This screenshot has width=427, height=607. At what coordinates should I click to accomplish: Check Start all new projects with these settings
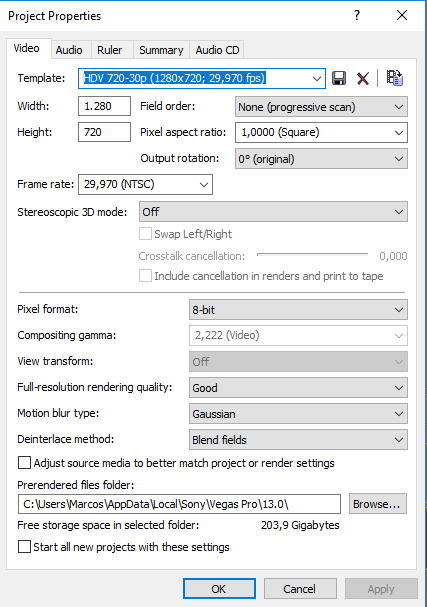coord(24,547)
